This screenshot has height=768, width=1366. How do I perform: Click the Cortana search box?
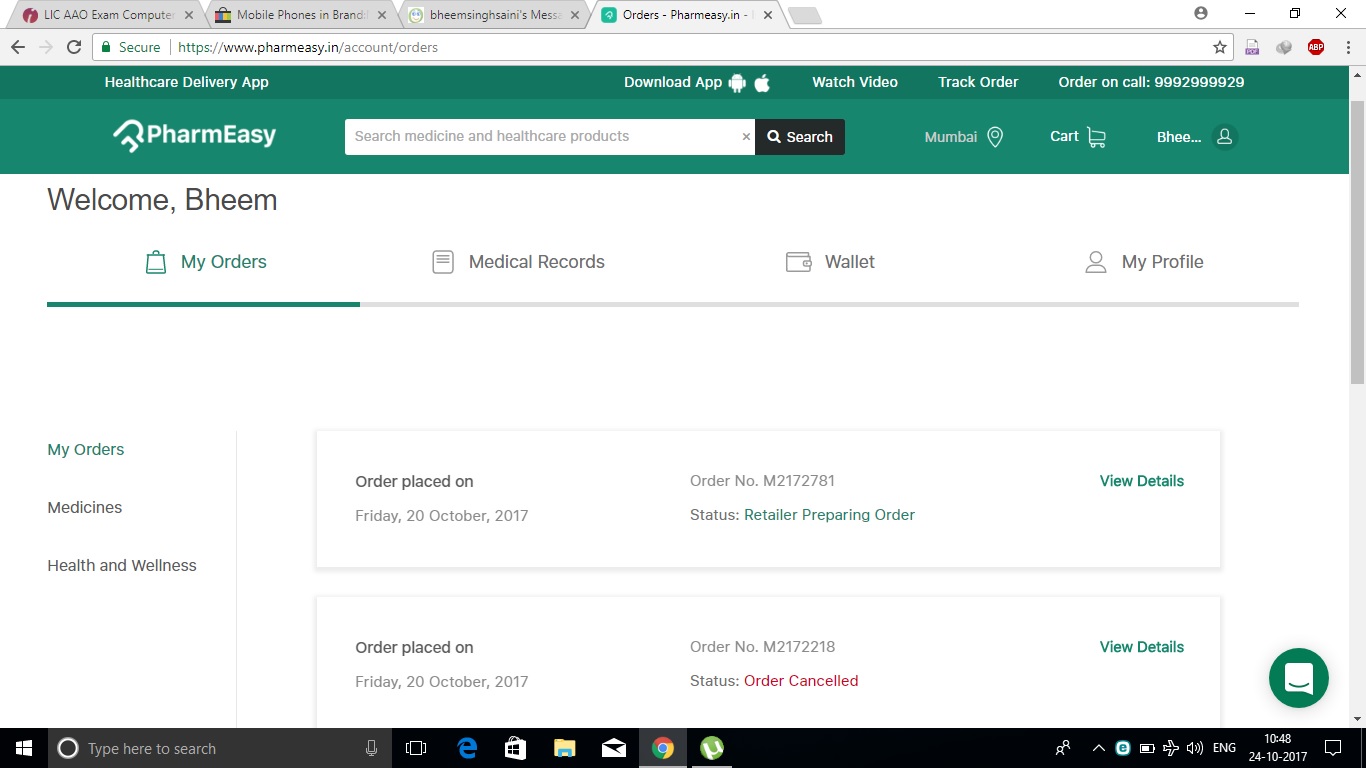click(x=218, y=748)
